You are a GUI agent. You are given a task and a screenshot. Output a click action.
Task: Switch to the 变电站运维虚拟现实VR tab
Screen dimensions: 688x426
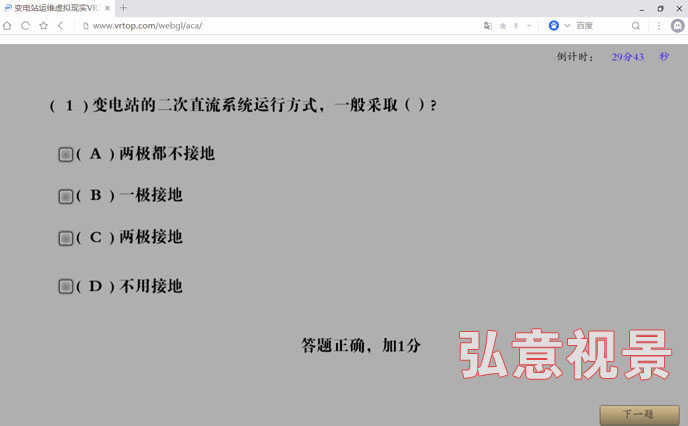coord(55,7)
